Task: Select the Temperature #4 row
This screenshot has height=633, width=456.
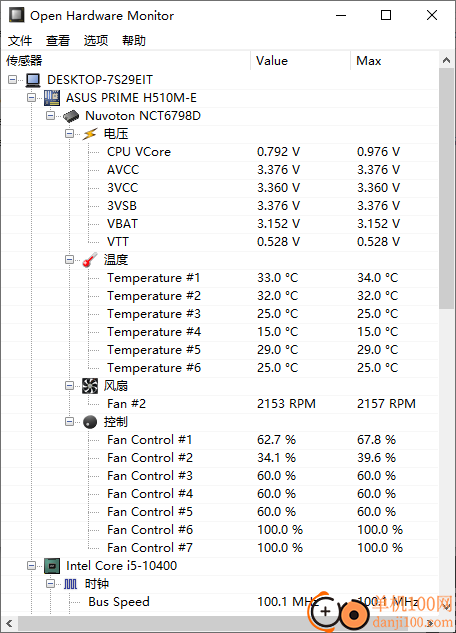Action: click(220, 332)
